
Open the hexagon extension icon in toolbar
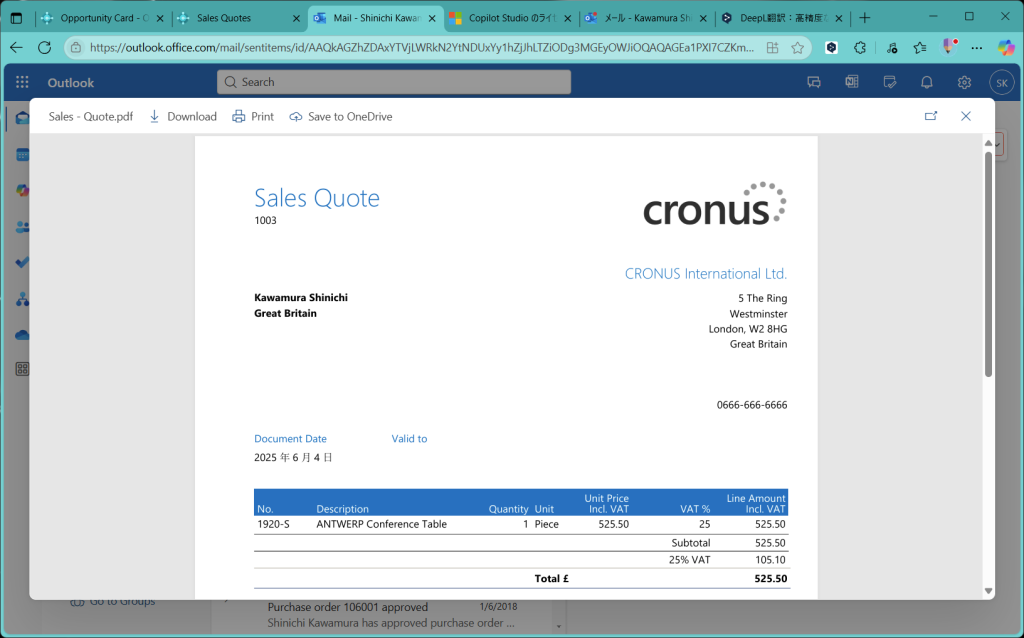pyautogui.click(x=831, y=47)
